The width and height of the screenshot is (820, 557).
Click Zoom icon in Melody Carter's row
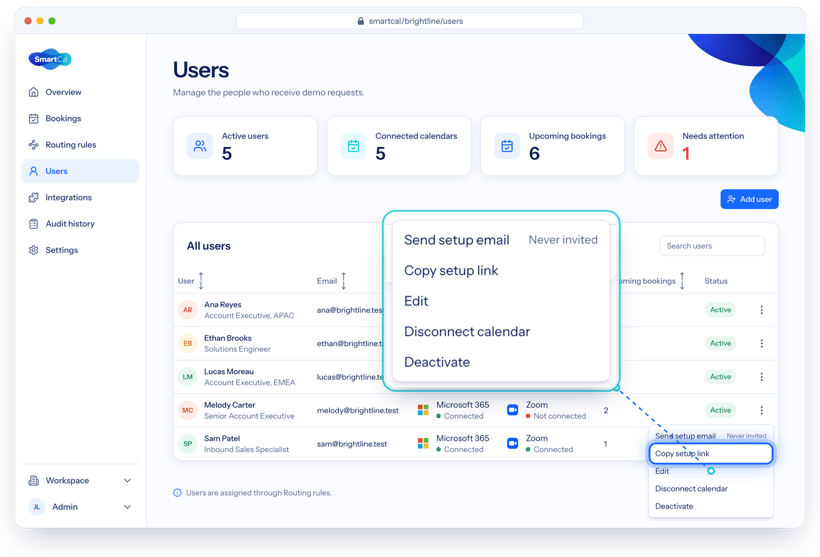click(x=512, y=410)
